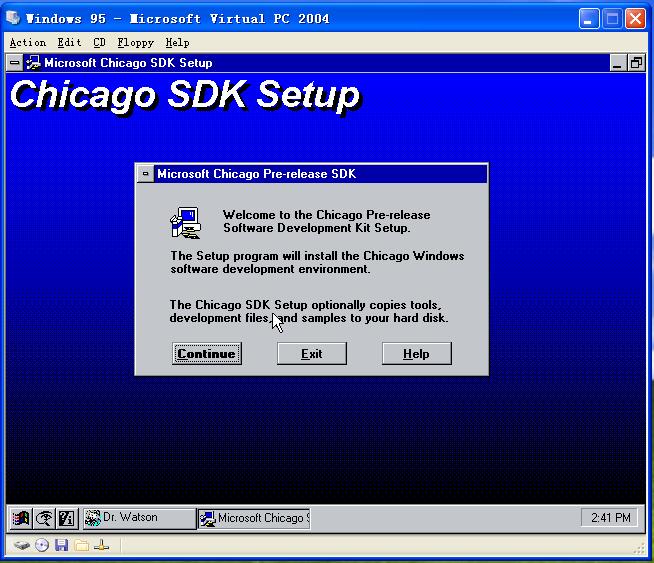The width and height of the screenshot is (654, 563).
Task: Restore the Chicago SDK Setup window
Action: [636, 63]
